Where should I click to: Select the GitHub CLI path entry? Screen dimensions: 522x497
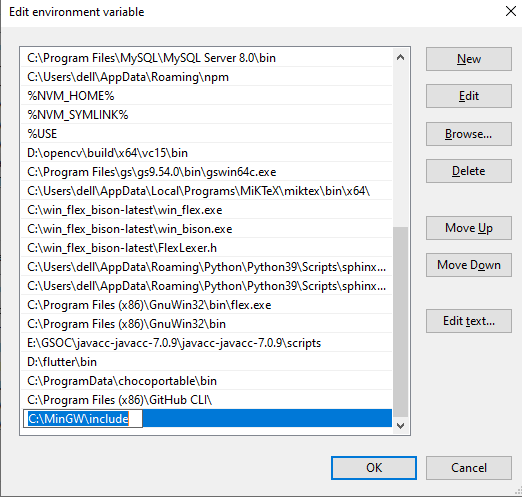point(207,400)
